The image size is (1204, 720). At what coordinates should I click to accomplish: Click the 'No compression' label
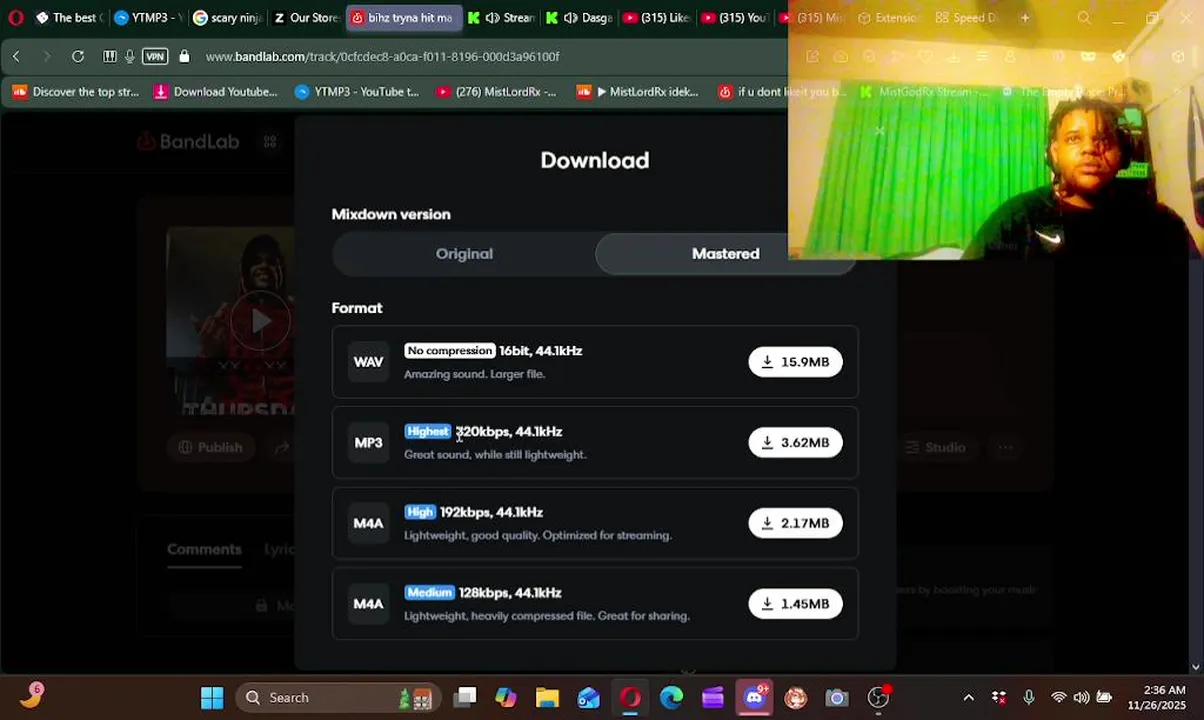click(450, 351)
